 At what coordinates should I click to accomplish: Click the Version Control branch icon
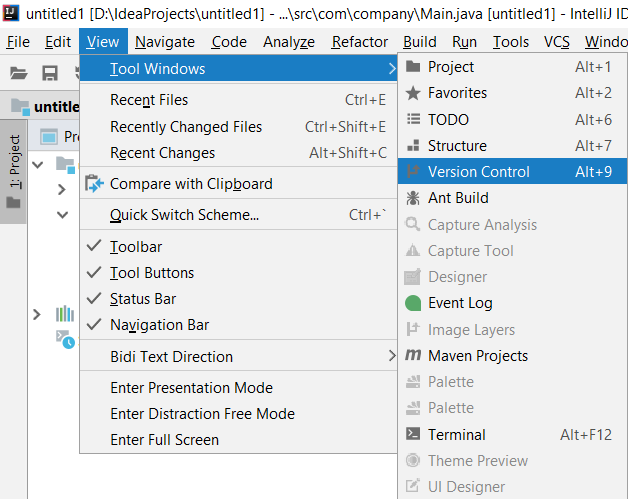click(413, 171)
